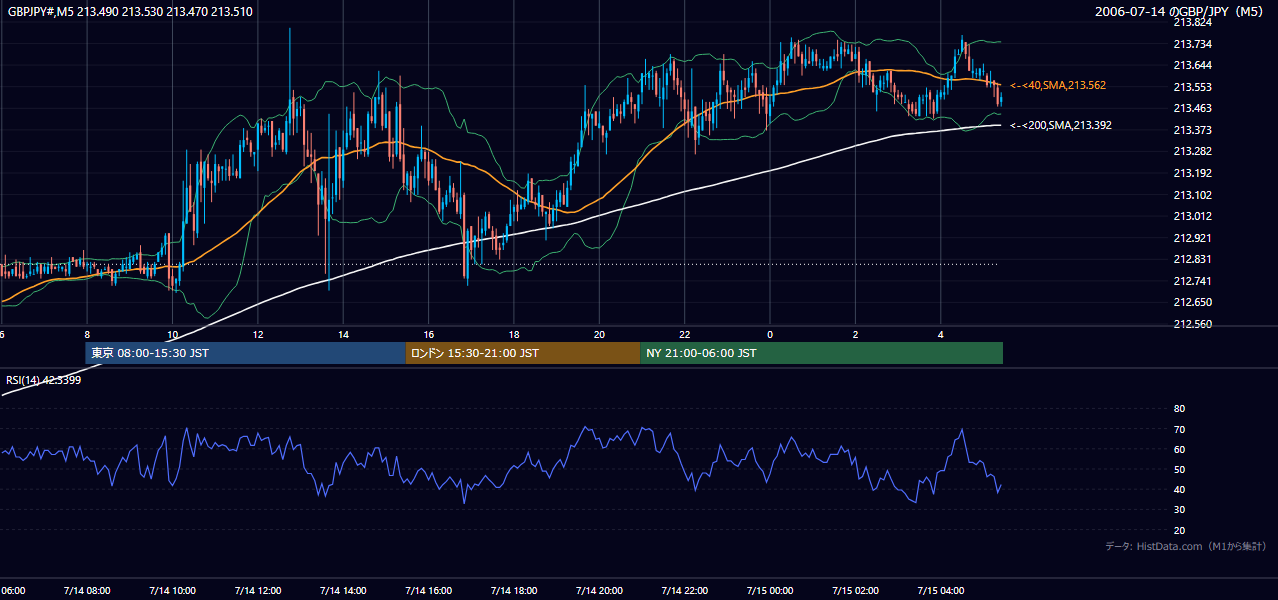
Task: Click price axis value 213.282
Action: [x=1192, y=152]
